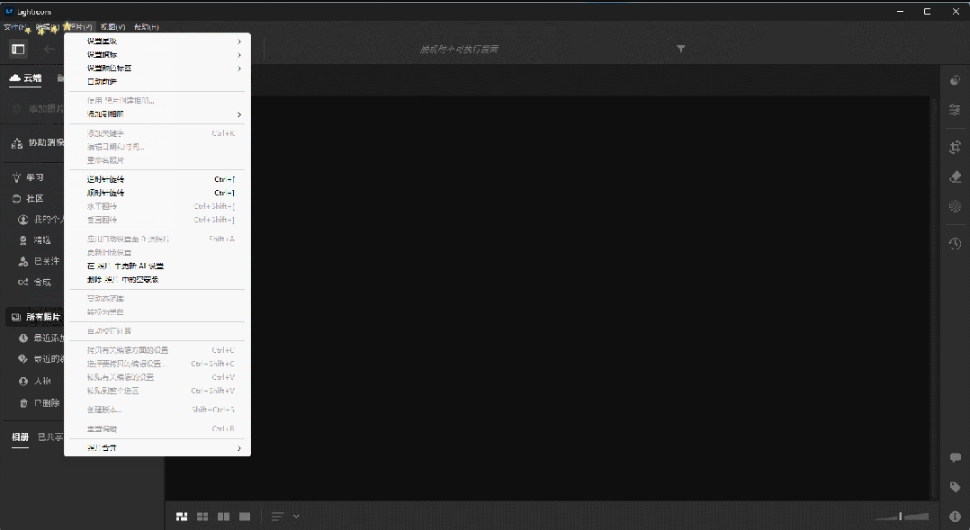Switch to the 已共享 (Shared) tab

click(x=50, y=437)
